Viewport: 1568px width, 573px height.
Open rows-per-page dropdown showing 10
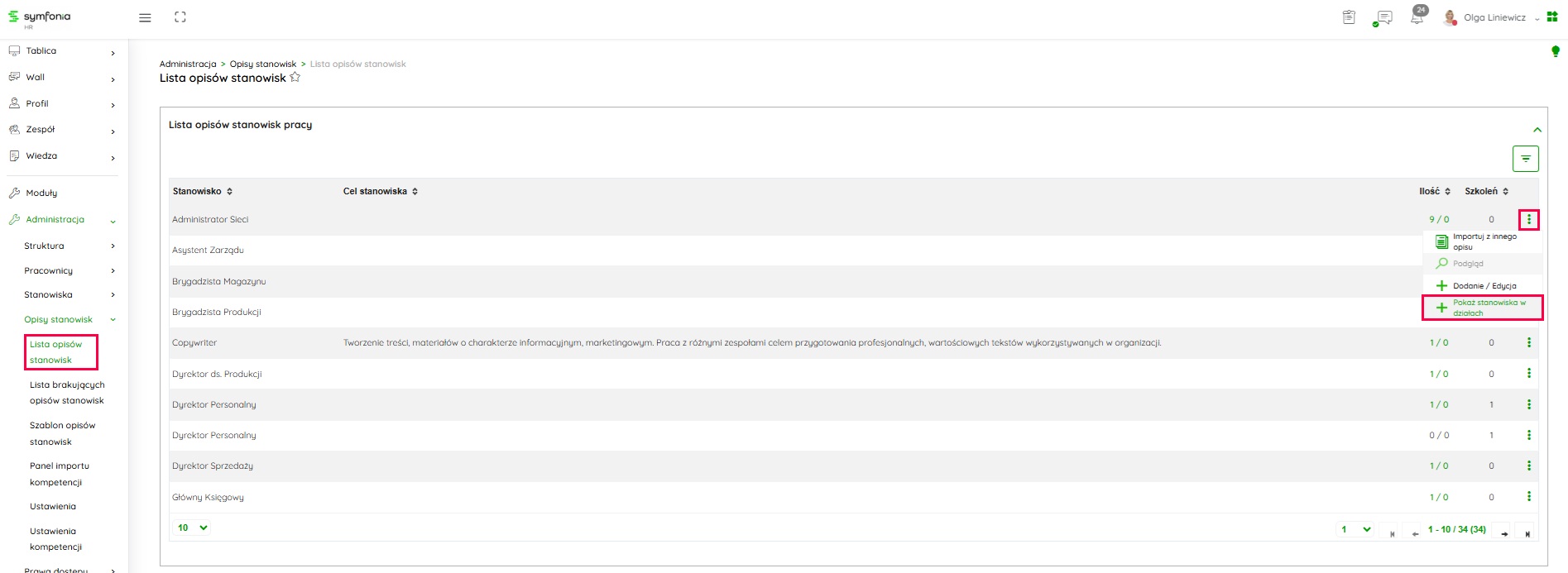192,528
